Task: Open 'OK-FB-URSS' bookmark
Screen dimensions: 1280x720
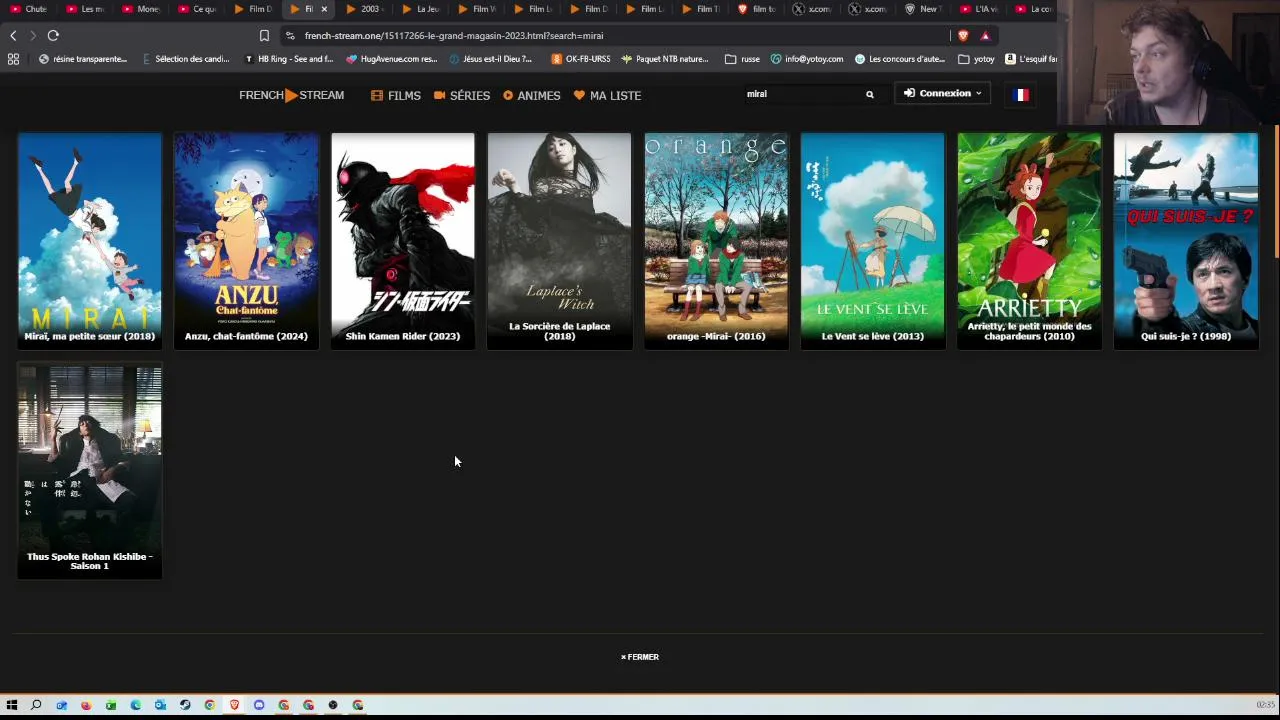Action: pyautogui.click(x=581, y=59)
